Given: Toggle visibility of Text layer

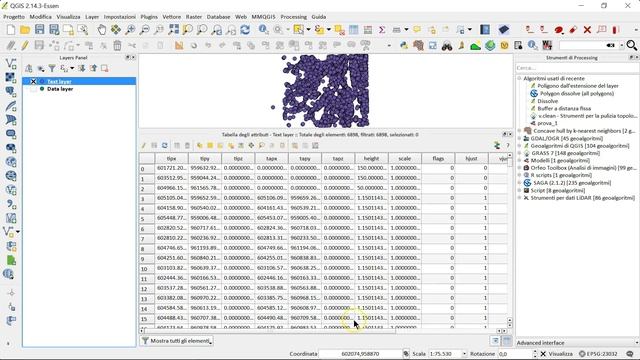Looking at the screenshot, I should coord(33,81).
